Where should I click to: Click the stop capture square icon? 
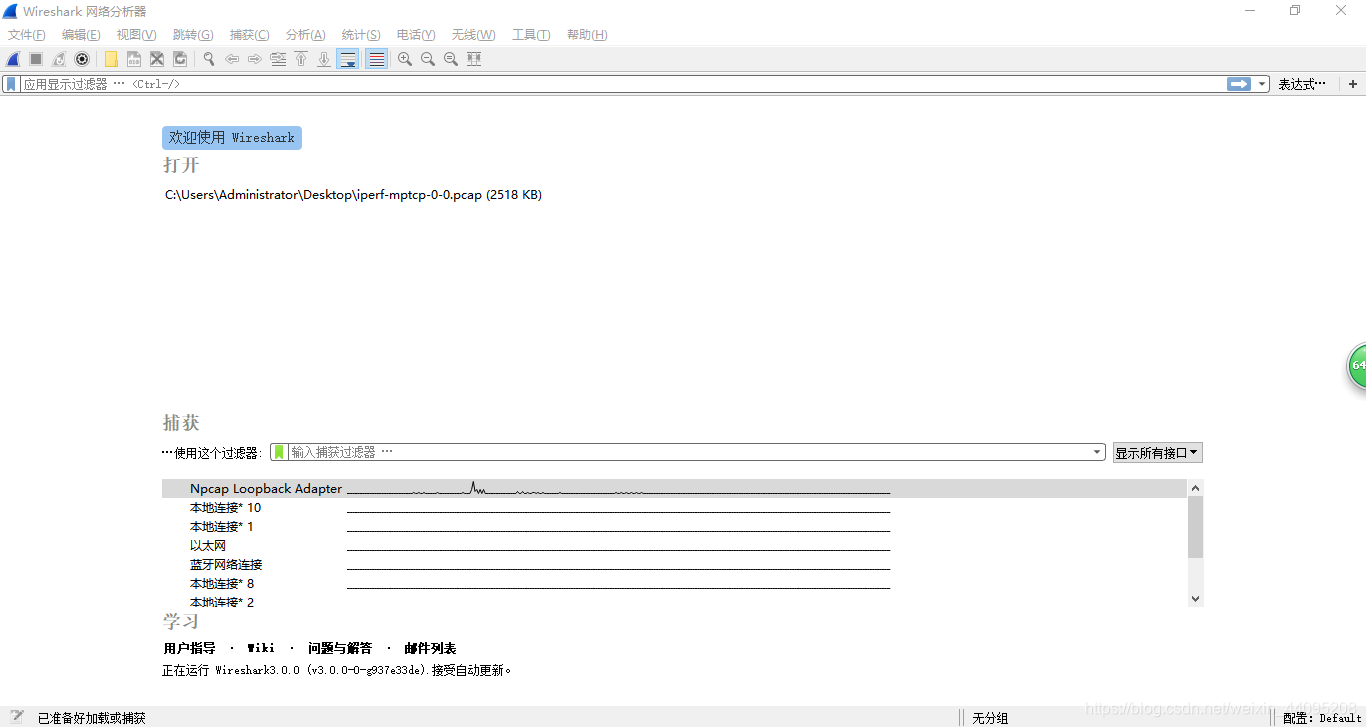[x=36, y=59]
